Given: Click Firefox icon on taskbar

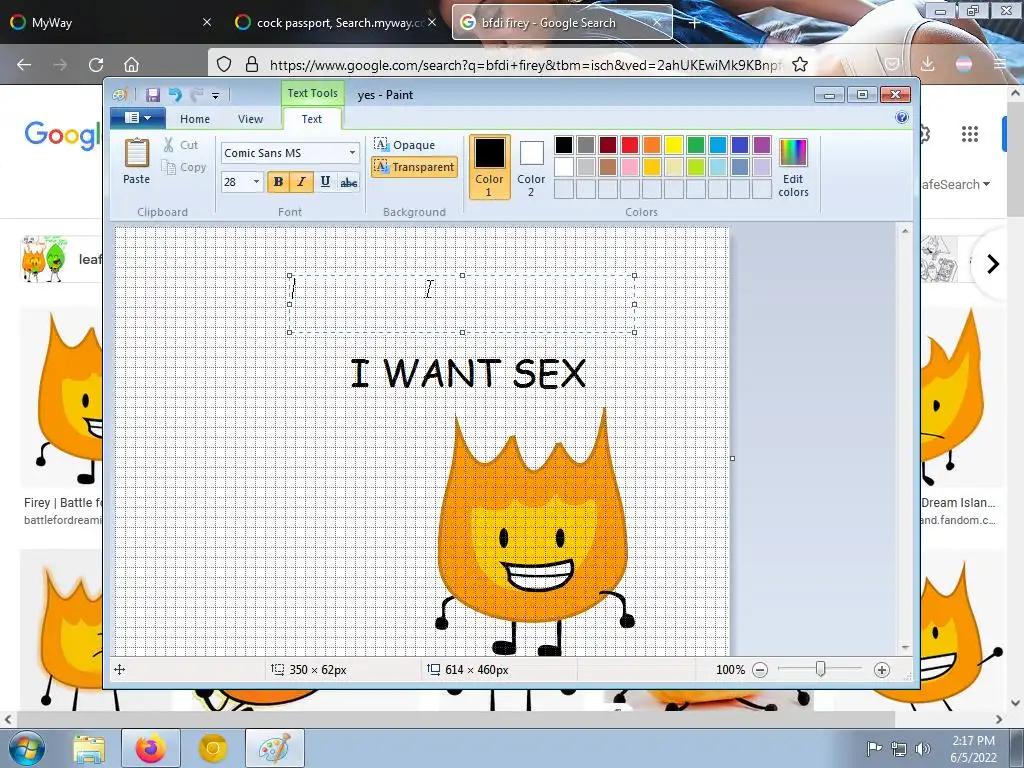Looking at the screenshot, I should [150, 749].
